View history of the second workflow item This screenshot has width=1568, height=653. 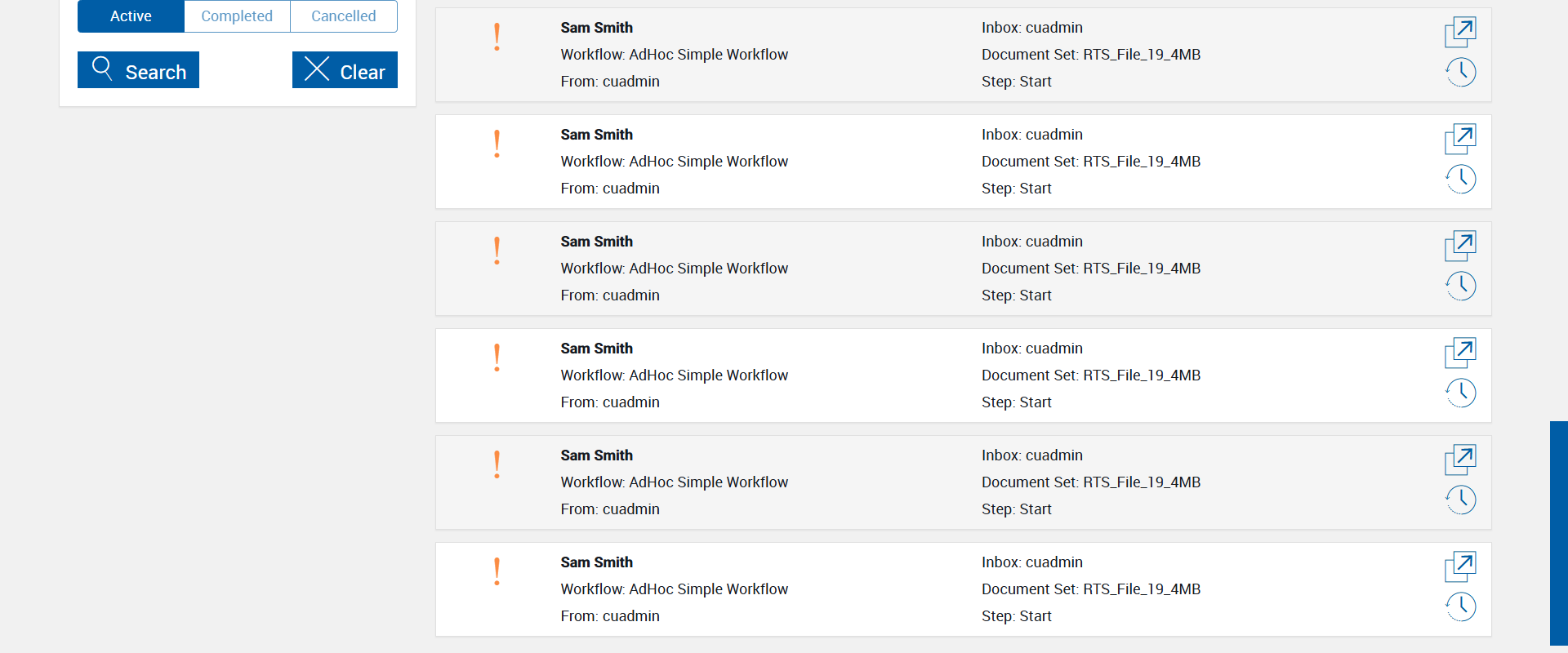pyautogui.click(x=1461, y=180)
